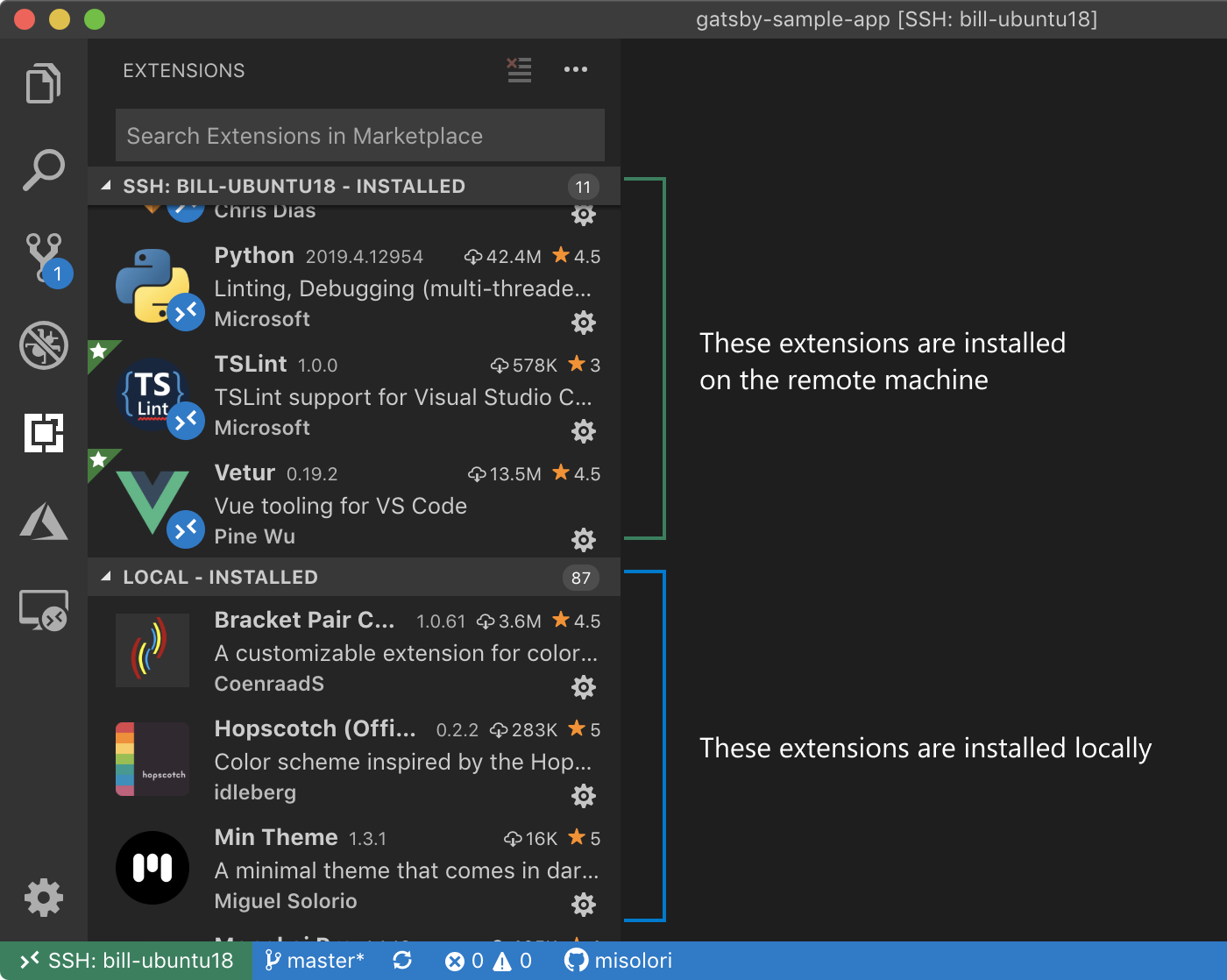The width and height of the screenshot is (1227, 980).
Task: Click the crossed-out bug icon in the activity bar
Action: point(43,345)
